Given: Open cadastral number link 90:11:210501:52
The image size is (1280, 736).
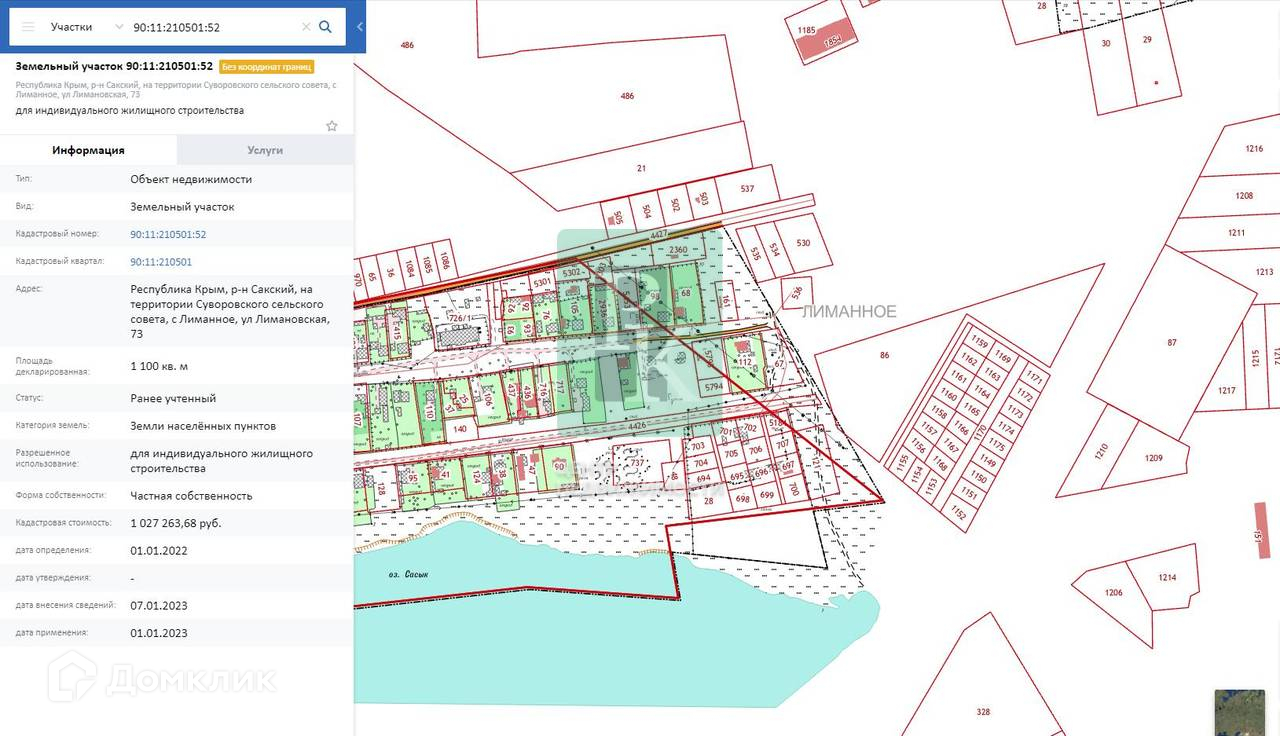Looking at the screenshot, I should [x=168, y=234].
